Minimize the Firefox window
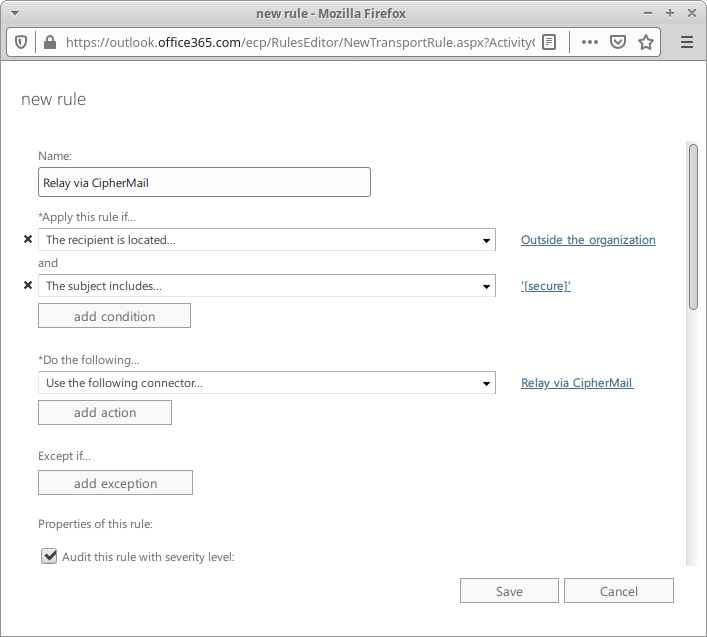This screenshot has width=707, height=637. (x=648, y=13)
